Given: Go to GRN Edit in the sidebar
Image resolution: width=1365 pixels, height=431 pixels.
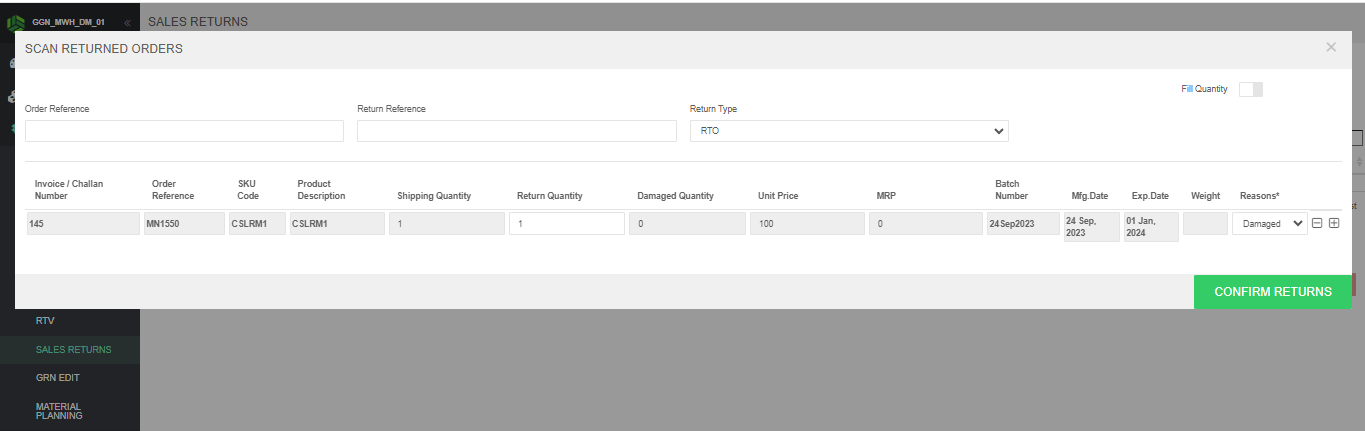Looking at the screenshot, I should 57,378.
